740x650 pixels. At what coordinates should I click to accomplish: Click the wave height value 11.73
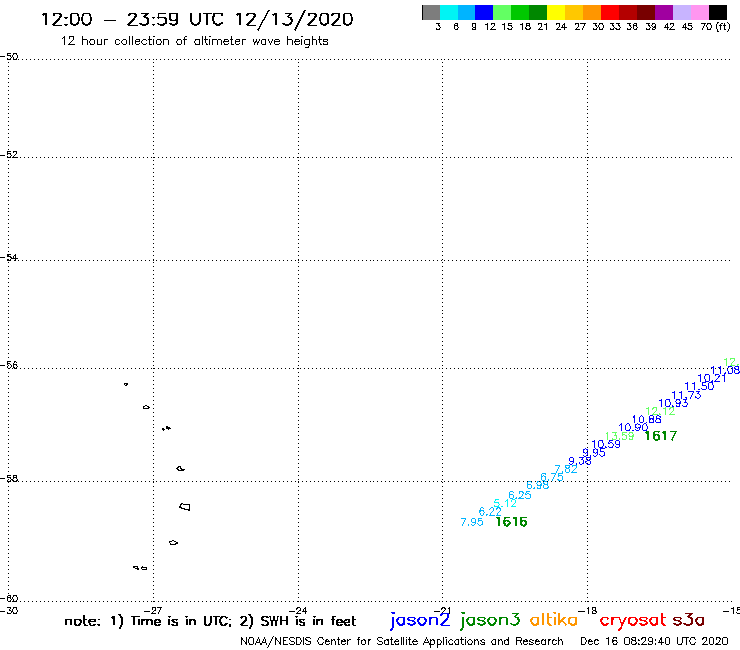point(687,395)
